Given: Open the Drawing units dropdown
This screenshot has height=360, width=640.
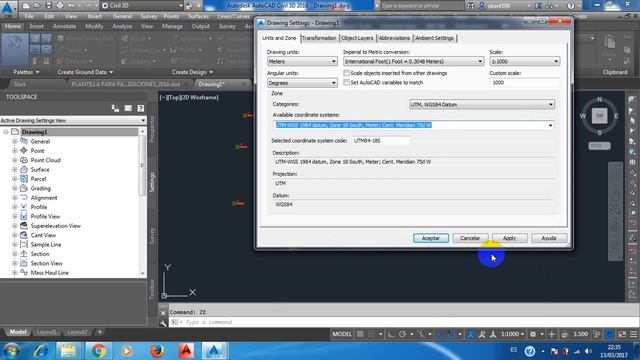Looking at the screenshot, I should click(302, 61).
